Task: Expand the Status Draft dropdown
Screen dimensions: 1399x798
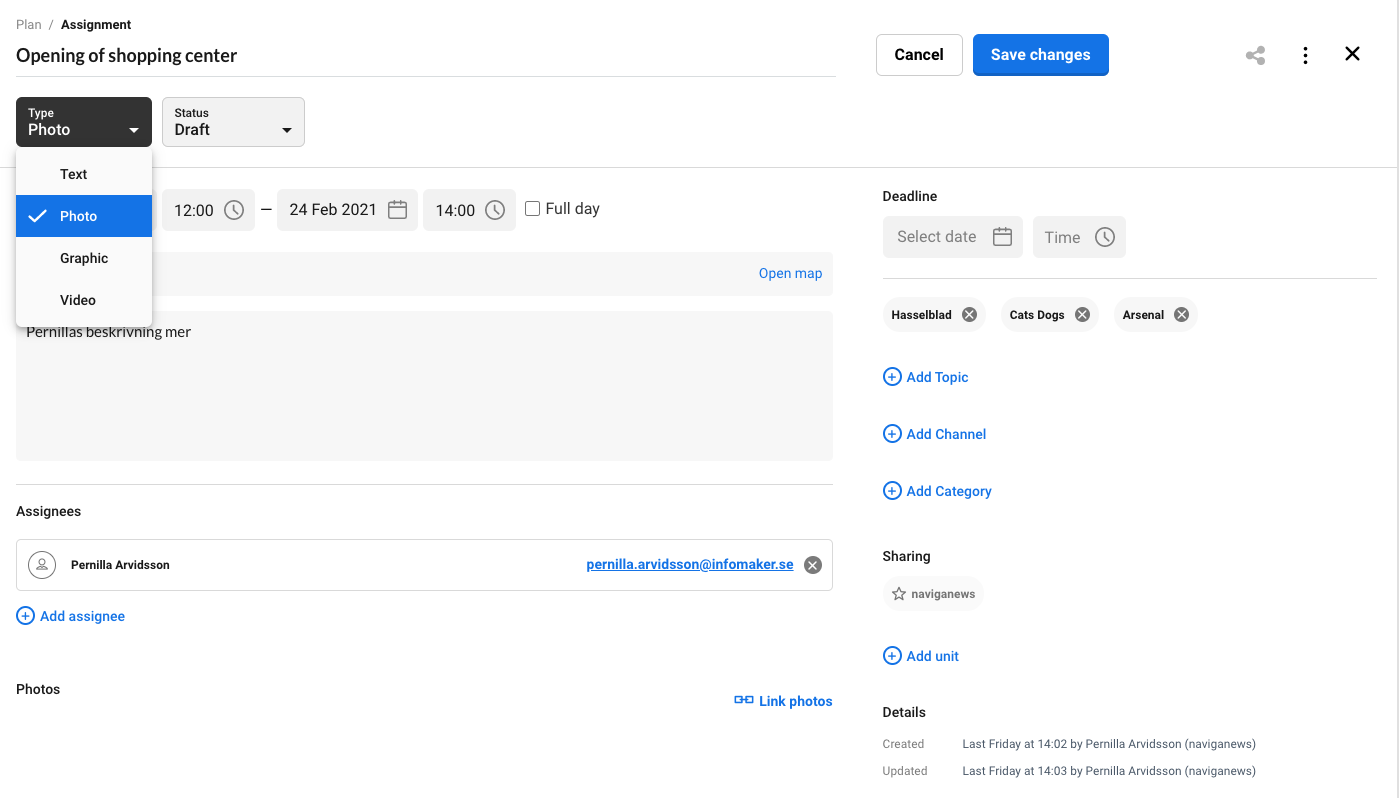Action: [233, 122]
